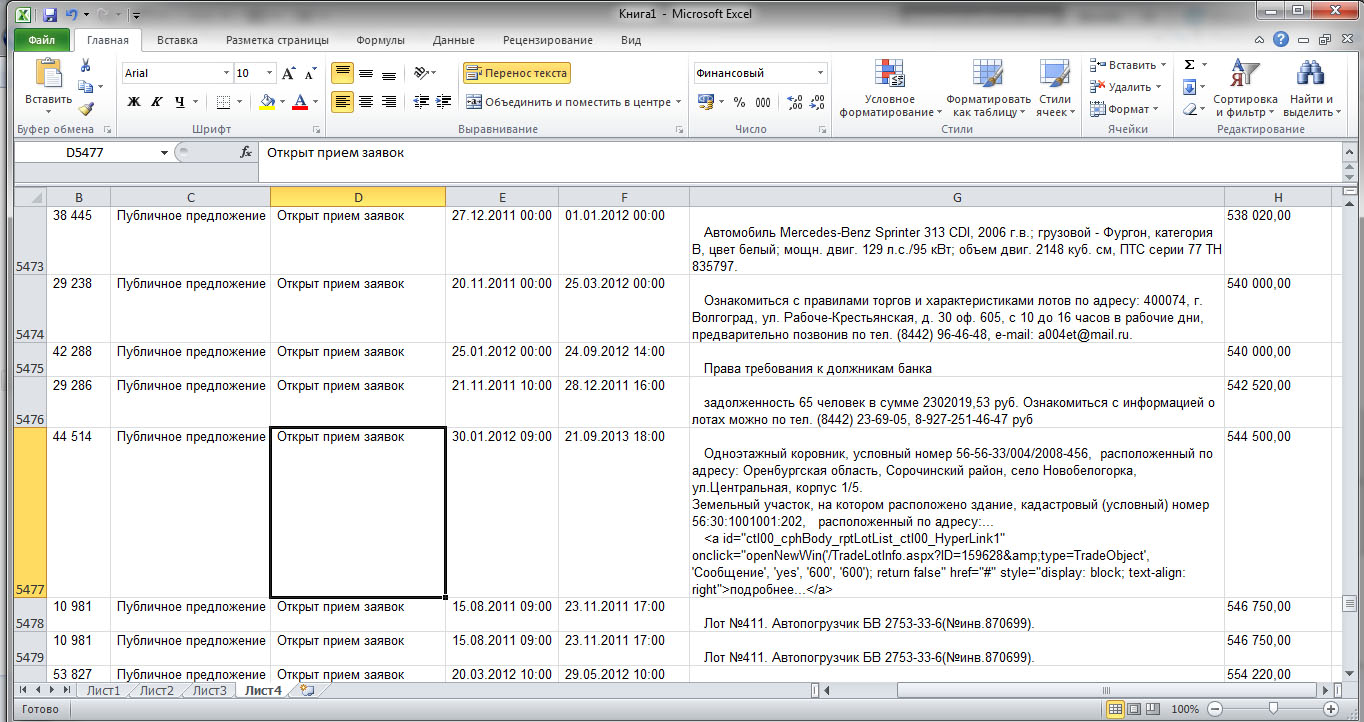Toggle bold Ж formatting
The width and height of the screenshot is (1364, 722).
134,102
